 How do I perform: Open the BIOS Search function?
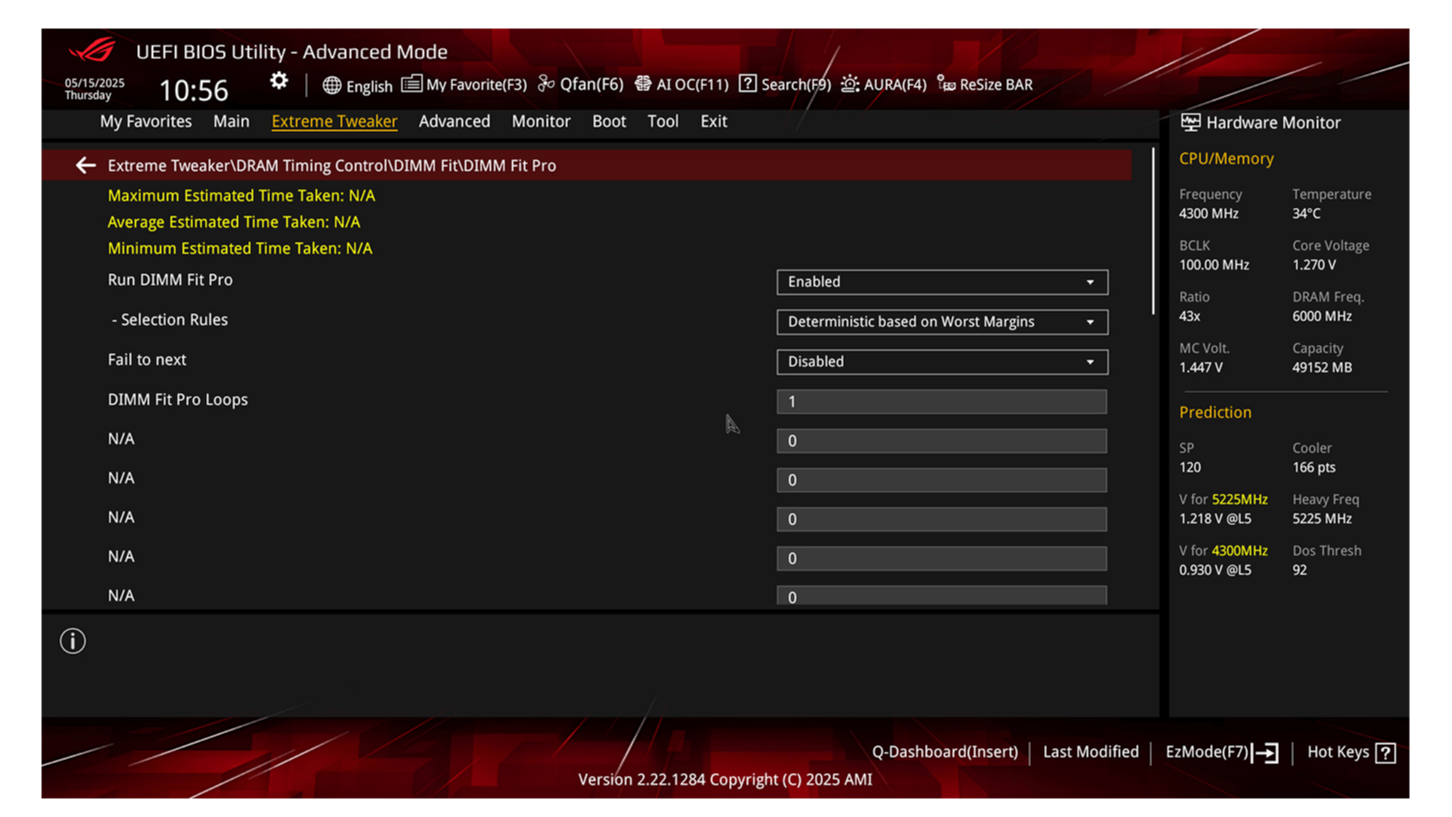785,84
